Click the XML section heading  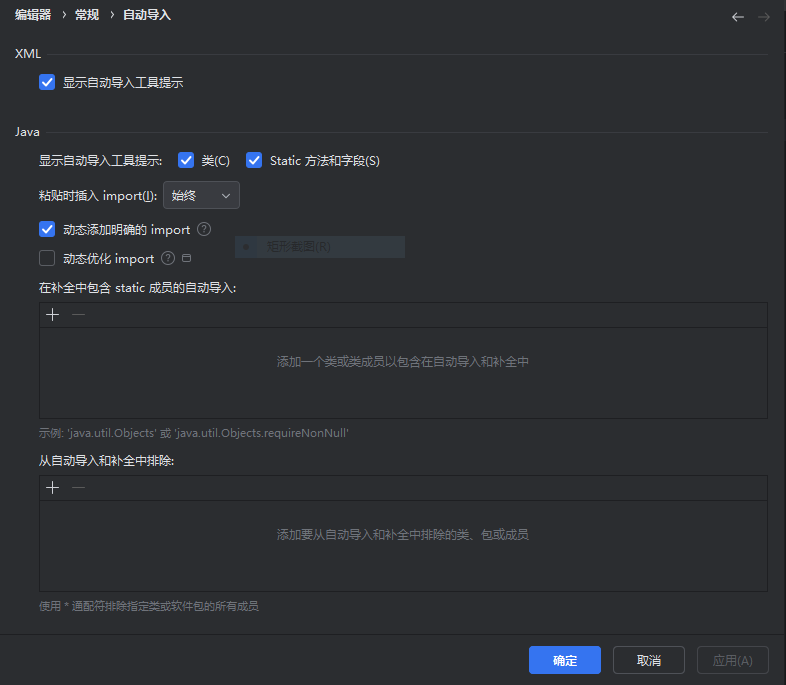[x=28, y=54]
